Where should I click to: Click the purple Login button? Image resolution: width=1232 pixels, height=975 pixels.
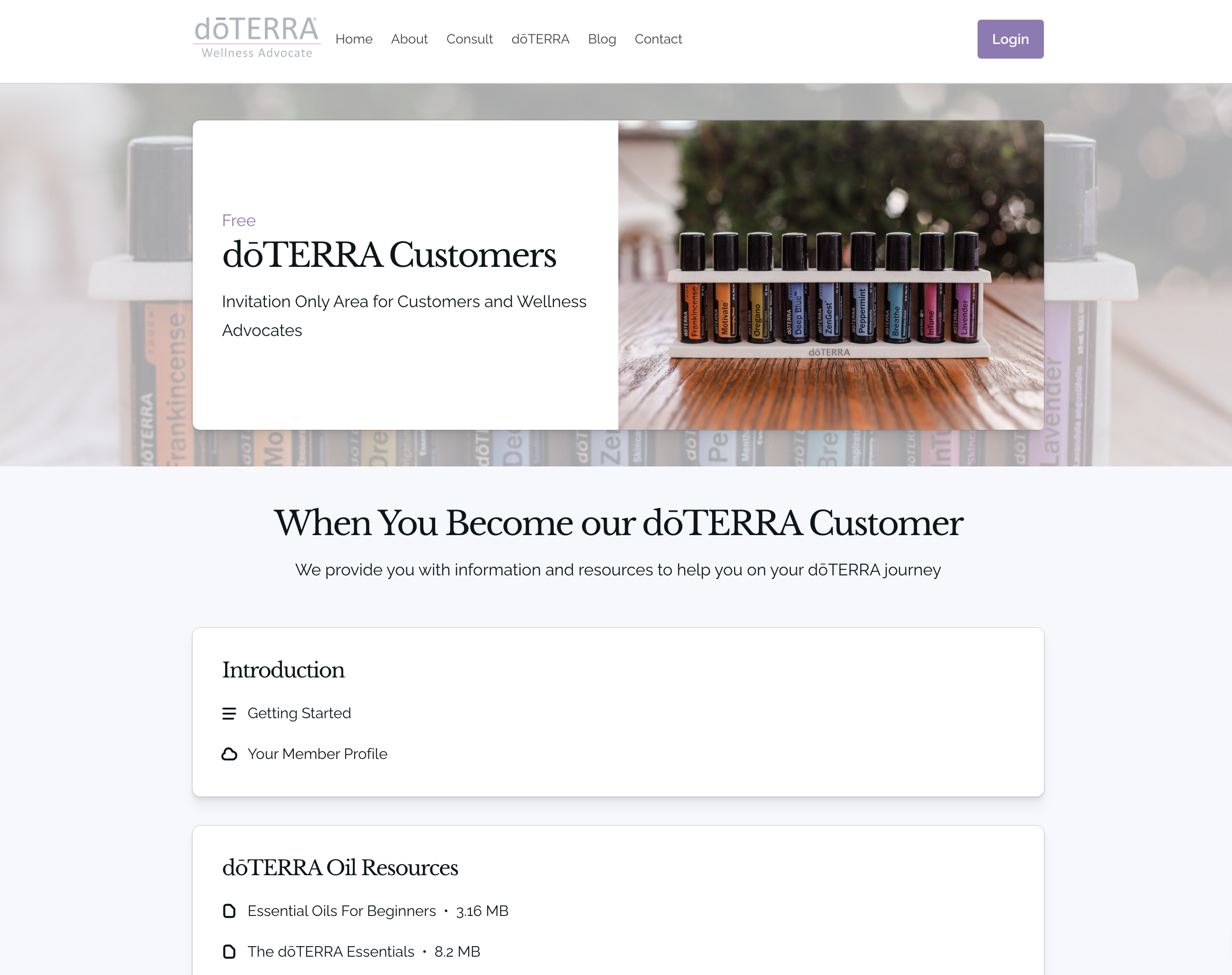point(1010,39)
